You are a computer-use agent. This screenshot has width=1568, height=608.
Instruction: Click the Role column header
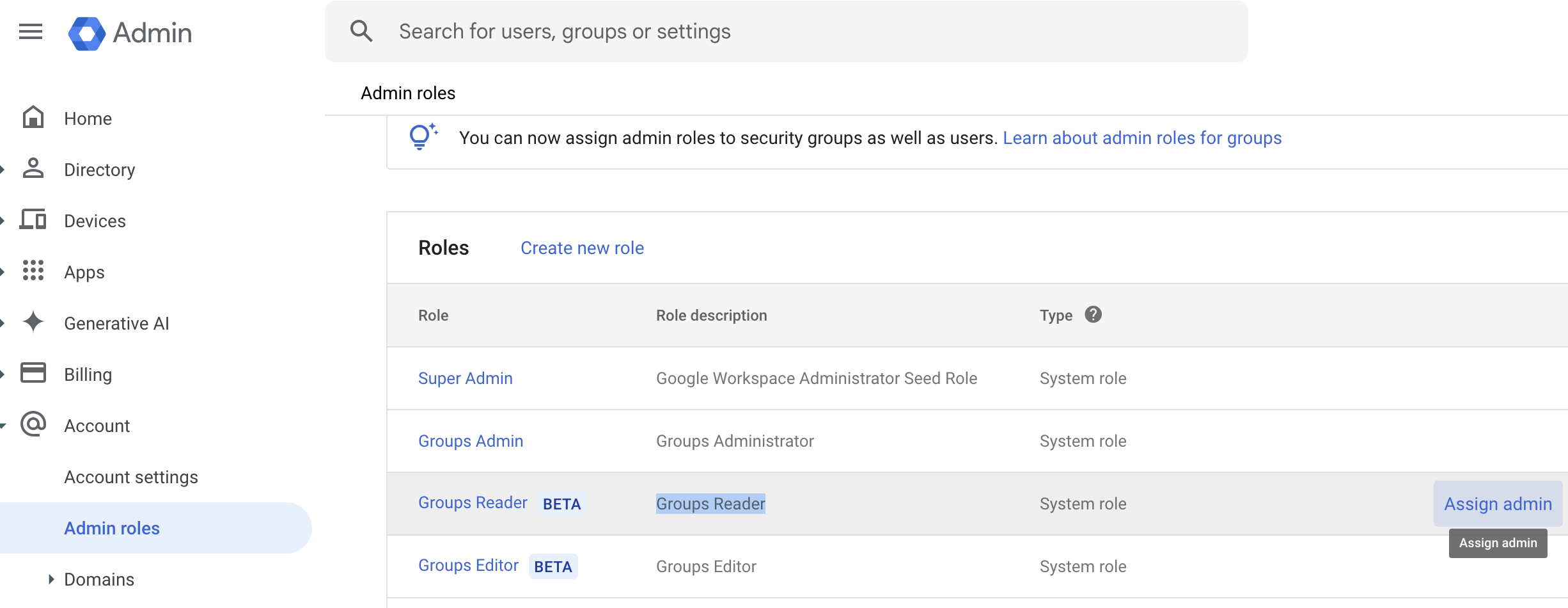[x=434, y=315]
